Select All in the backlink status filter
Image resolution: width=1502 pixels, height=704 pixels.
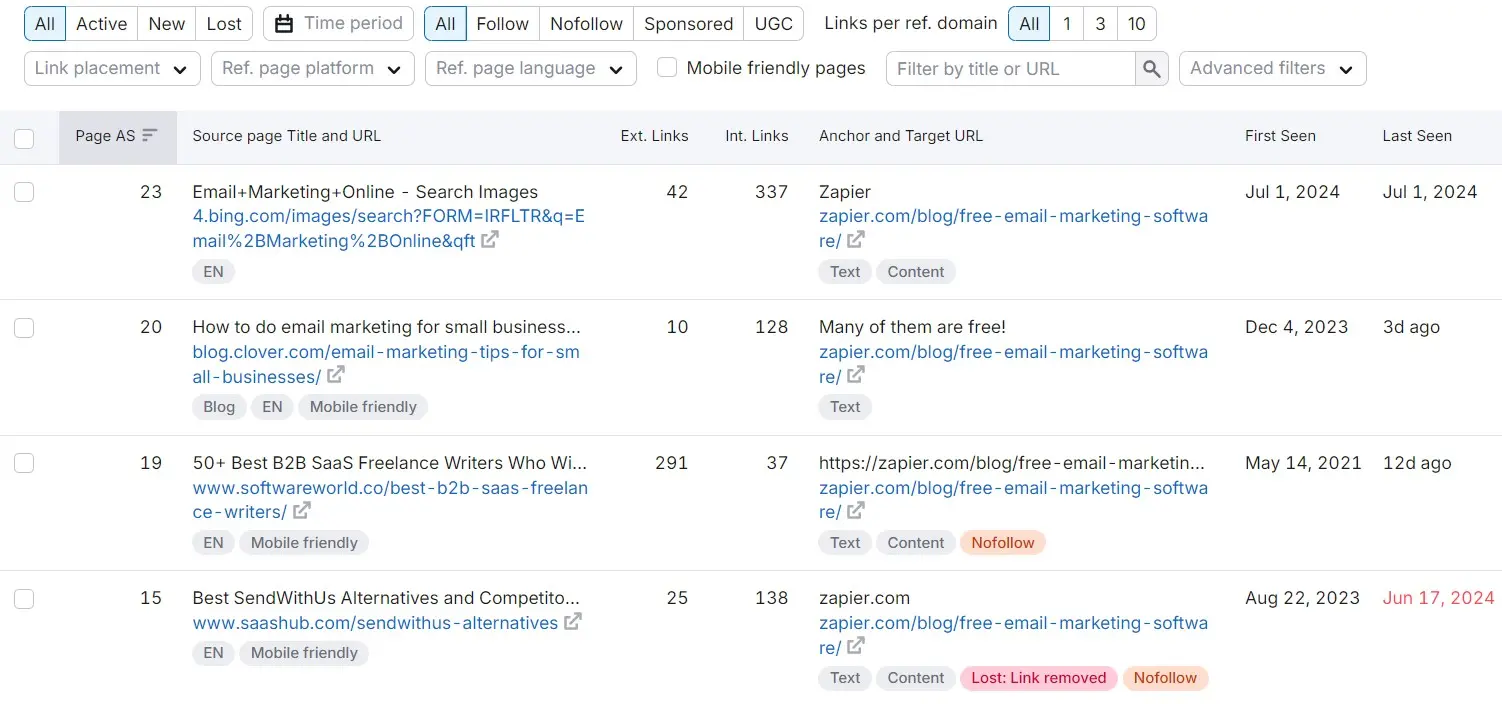(x=45, y=23)
